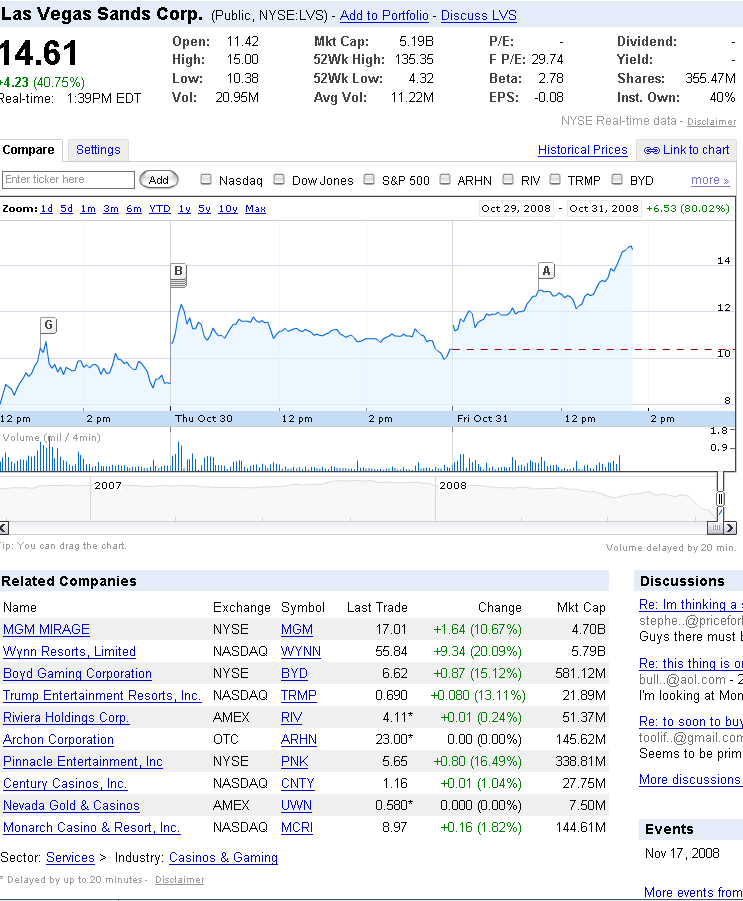This screenshot has height=901, width=743.
Task: Open the NYSE data Disclaimer link
Action: [711, 122]
